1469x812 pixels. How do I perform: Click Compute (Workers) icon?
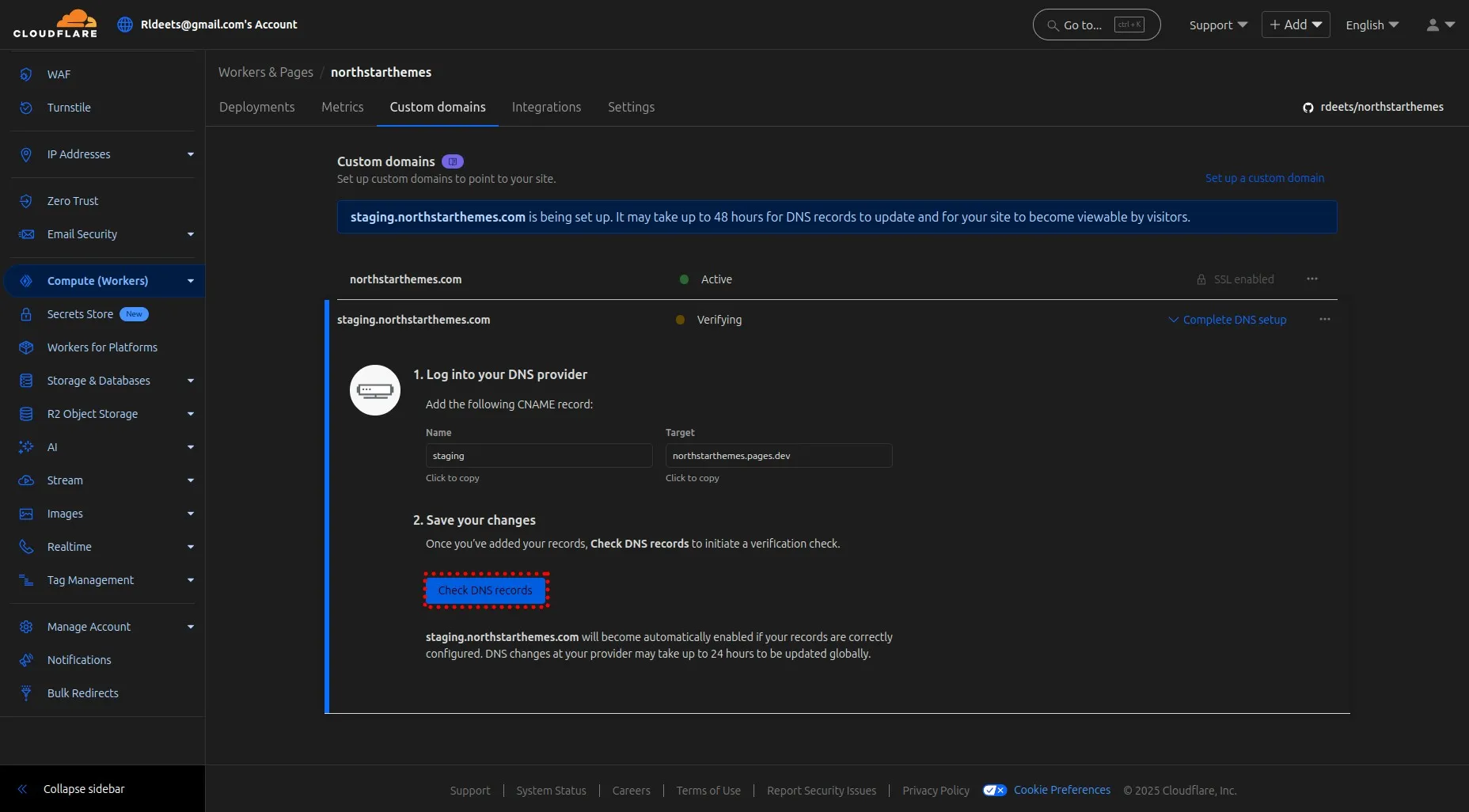(26, 281)
